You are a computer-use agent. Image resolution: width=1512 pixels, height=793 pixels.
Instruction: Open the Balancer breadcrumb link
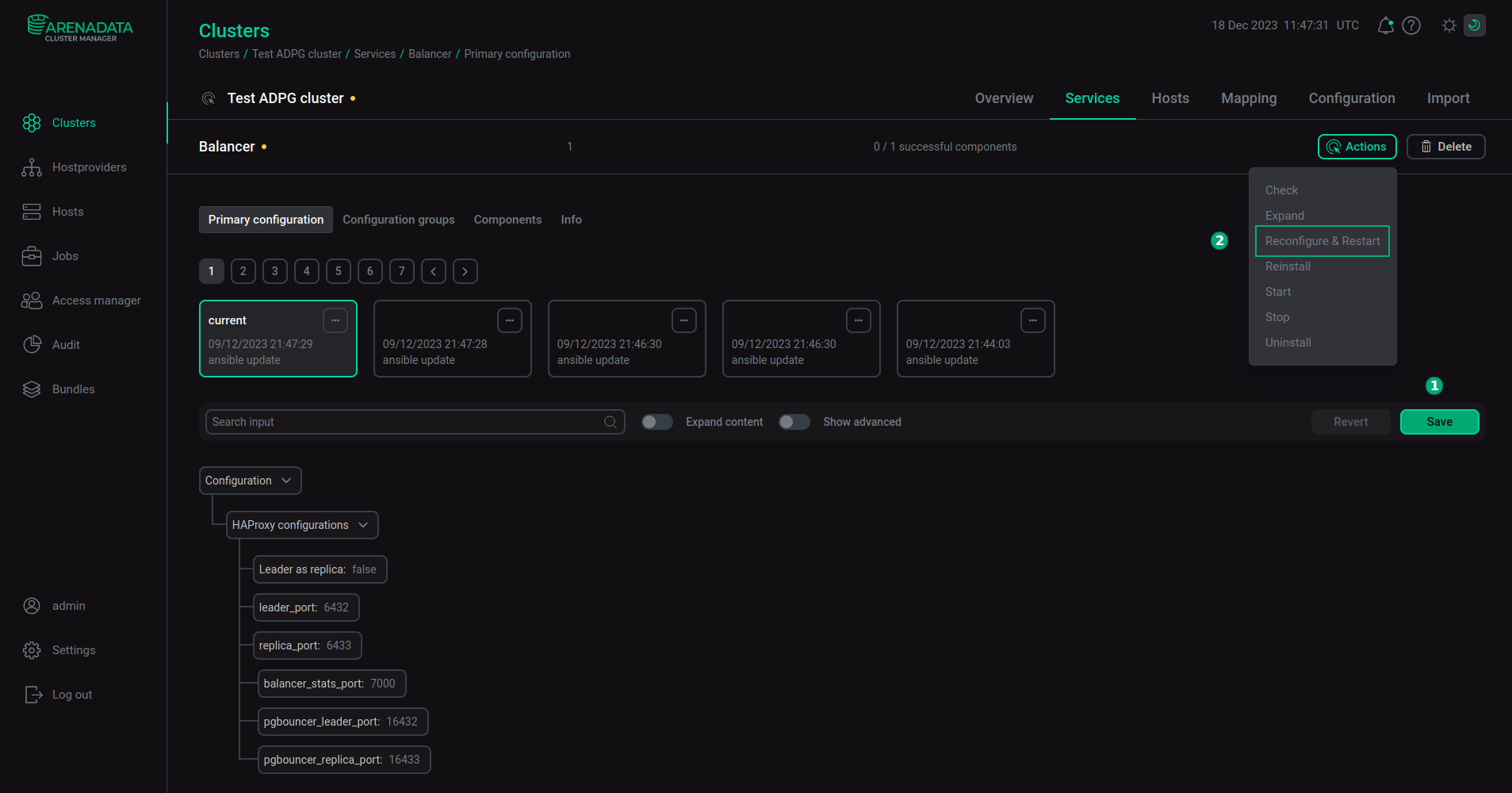[430, 54]
